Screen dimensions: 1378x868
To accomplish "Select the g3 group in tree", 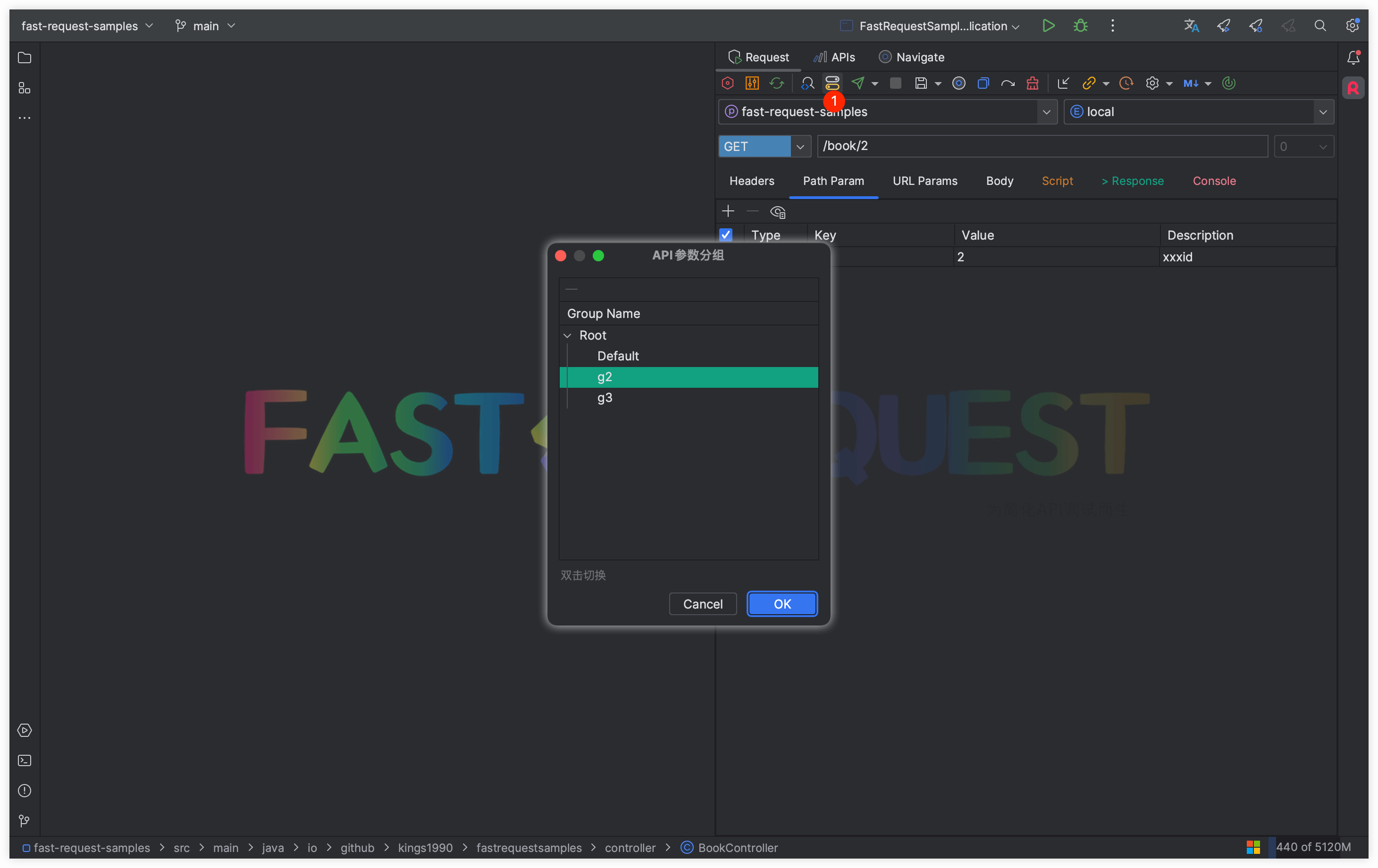I will [605, 398].
